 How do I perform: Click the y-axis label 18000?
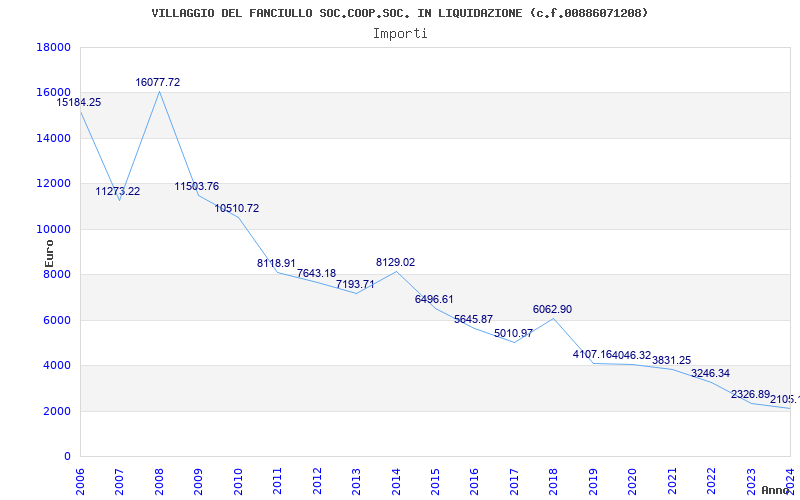(x=54, y=47)
